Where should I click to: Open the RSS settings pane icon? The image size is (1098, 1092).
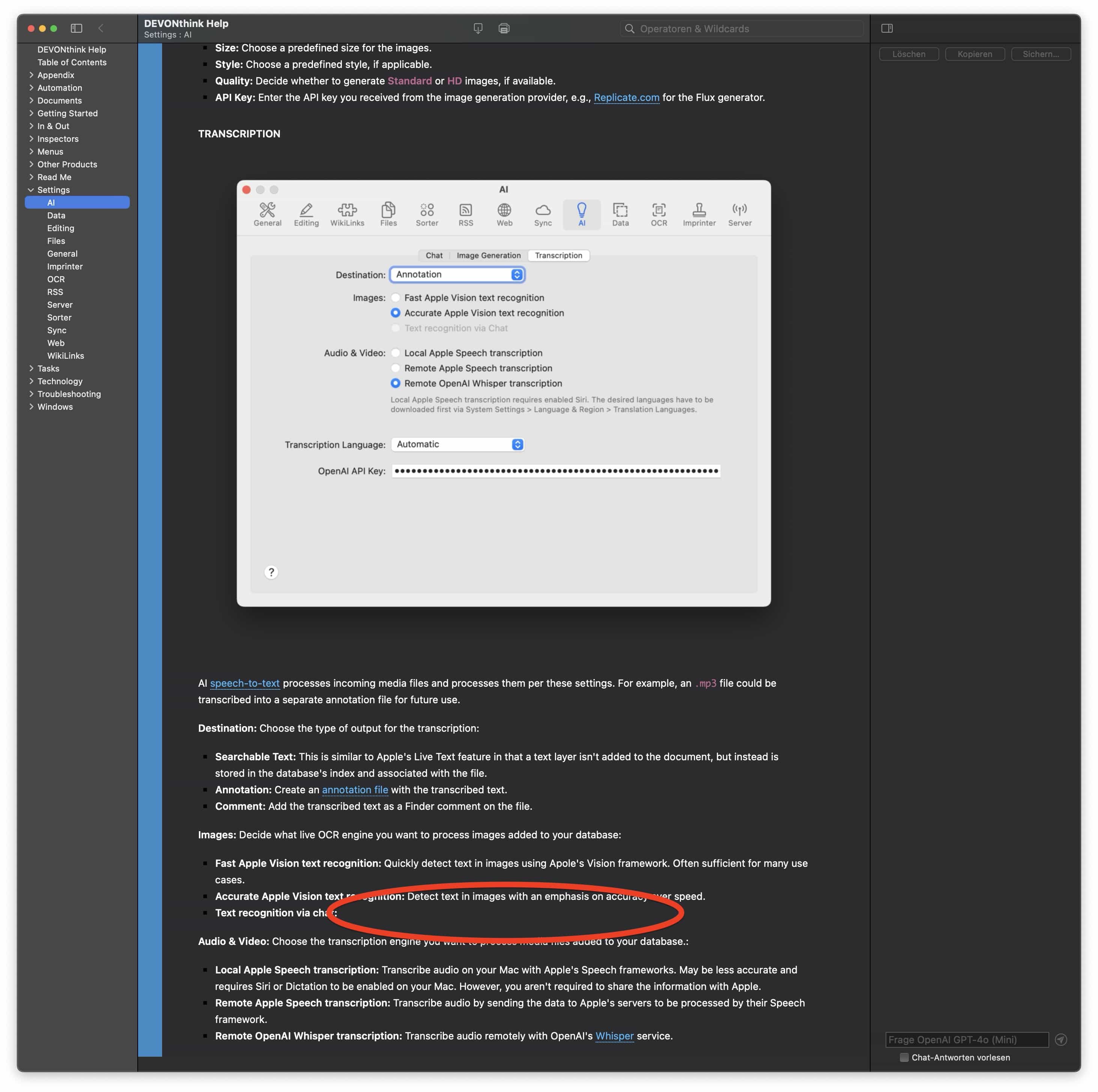[x=466, y=215]
